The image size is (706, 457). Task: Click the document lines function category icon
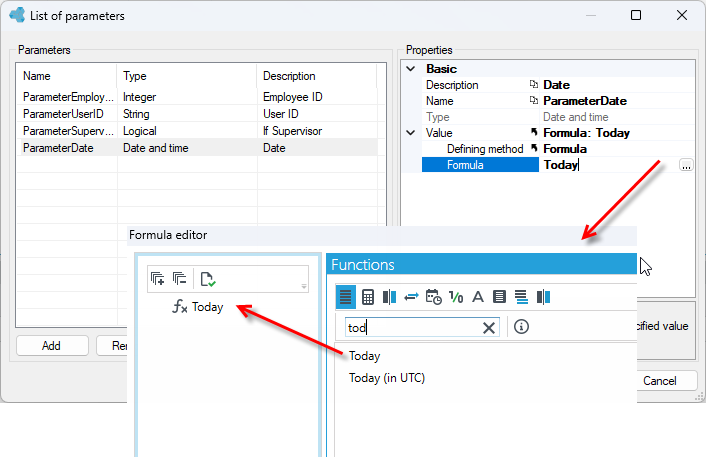coord(499,297)
